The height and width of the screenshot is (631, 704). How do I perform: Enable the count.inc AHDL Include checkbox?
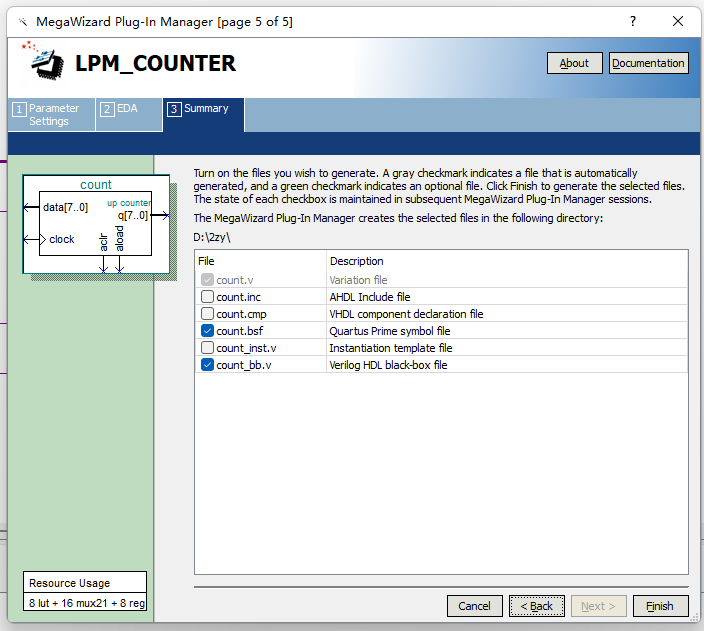207,296
